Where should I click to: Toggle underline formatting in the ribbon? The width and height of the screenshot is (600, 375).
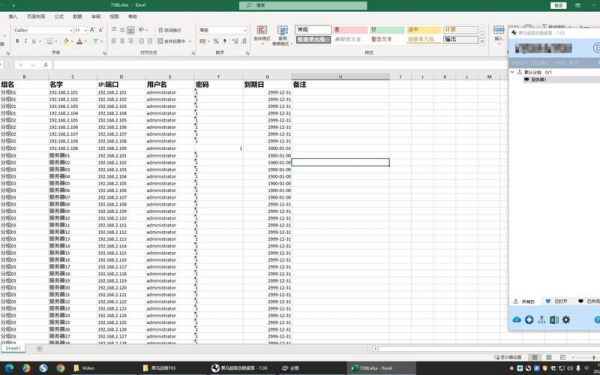pyautogui.click(x=34, y=41)
